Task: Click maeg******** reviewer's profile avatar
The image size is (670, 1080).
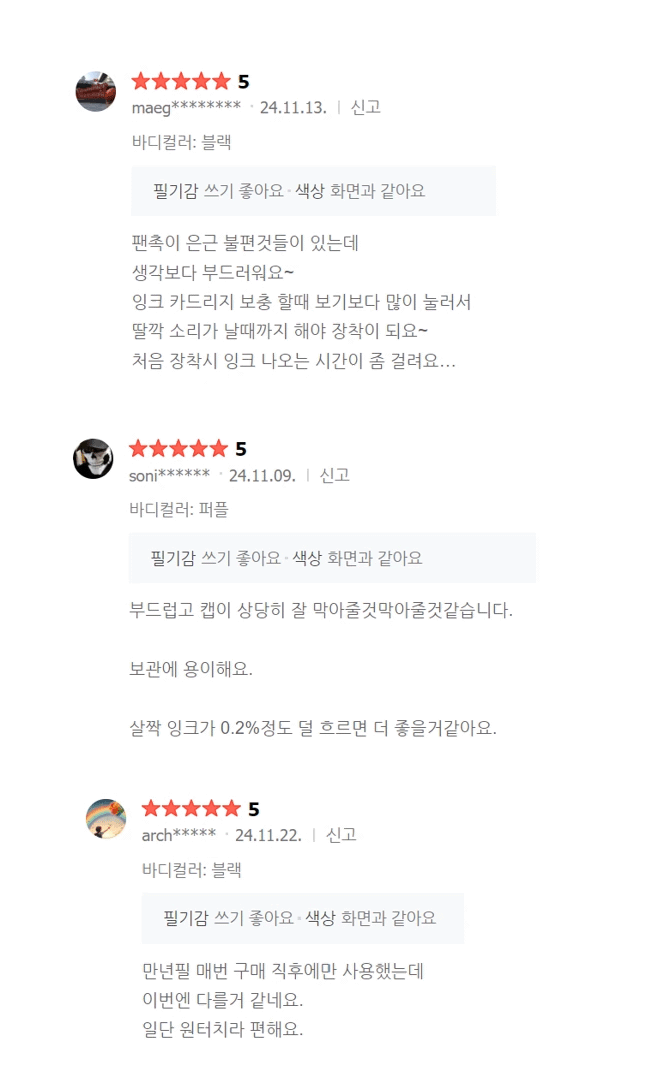Action: pyautogui.click(x=96, y=91)
